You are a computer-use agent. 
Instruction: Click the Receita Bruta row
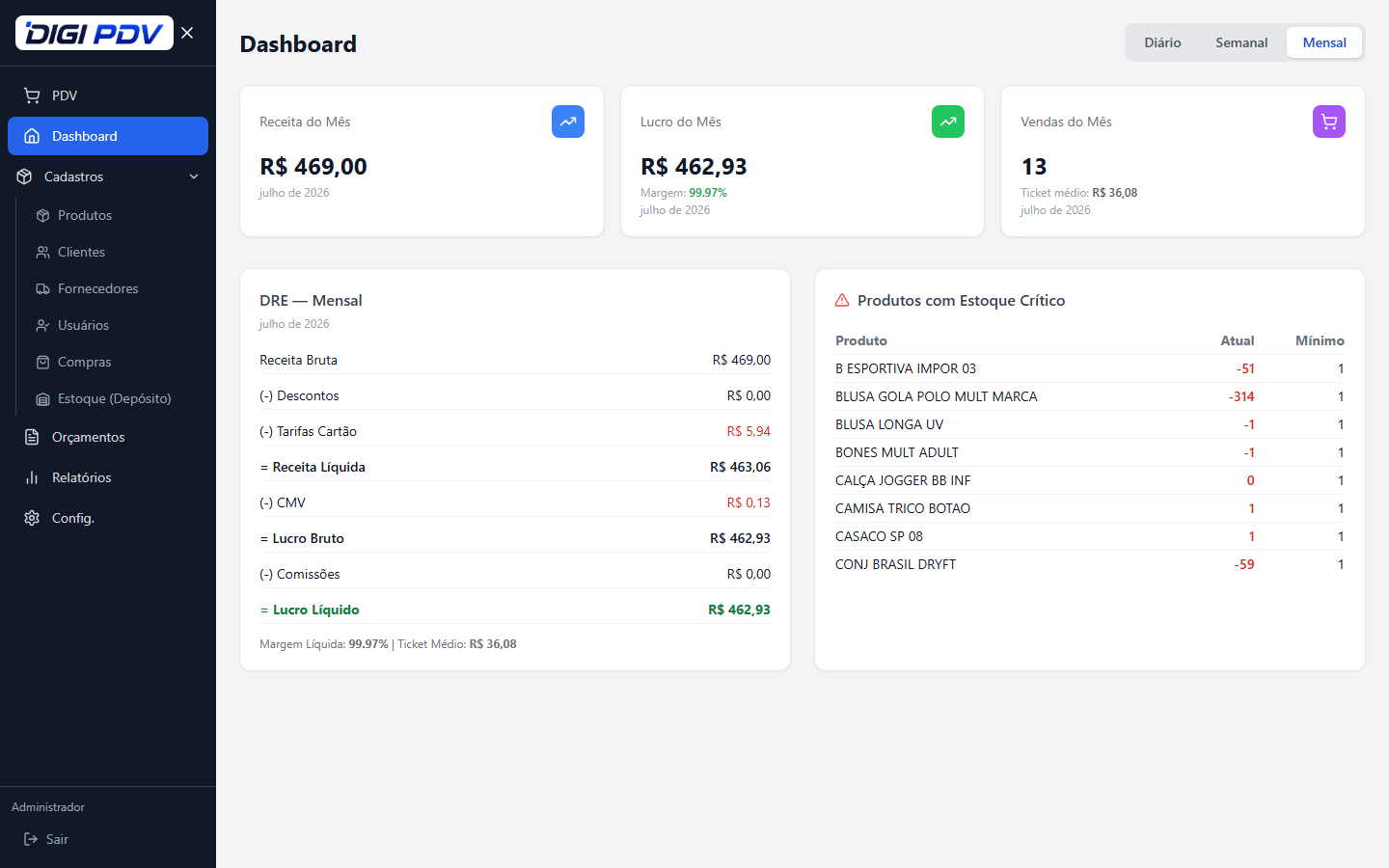coord(515,360)
